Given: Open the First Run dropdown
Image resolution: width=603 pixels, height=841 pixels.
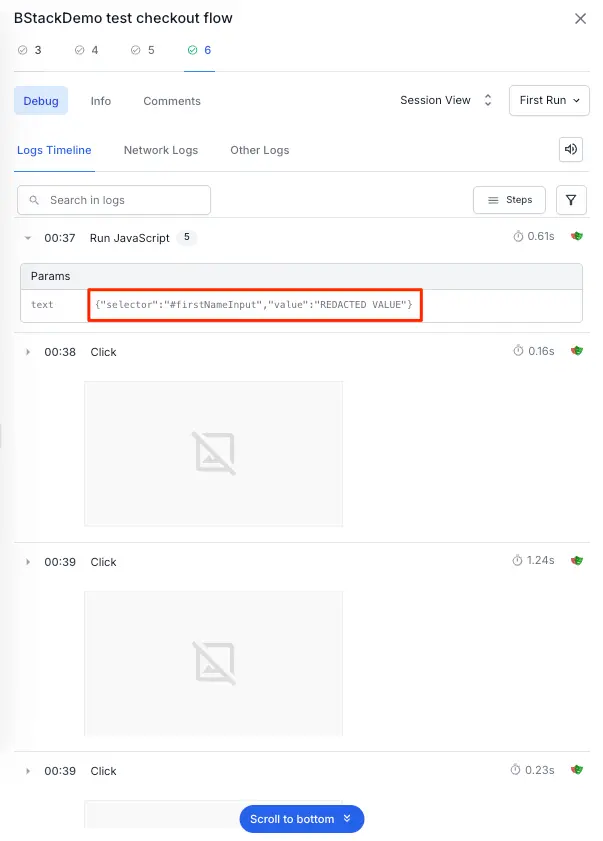Looking at the screenshot, I should coord(549,100).
